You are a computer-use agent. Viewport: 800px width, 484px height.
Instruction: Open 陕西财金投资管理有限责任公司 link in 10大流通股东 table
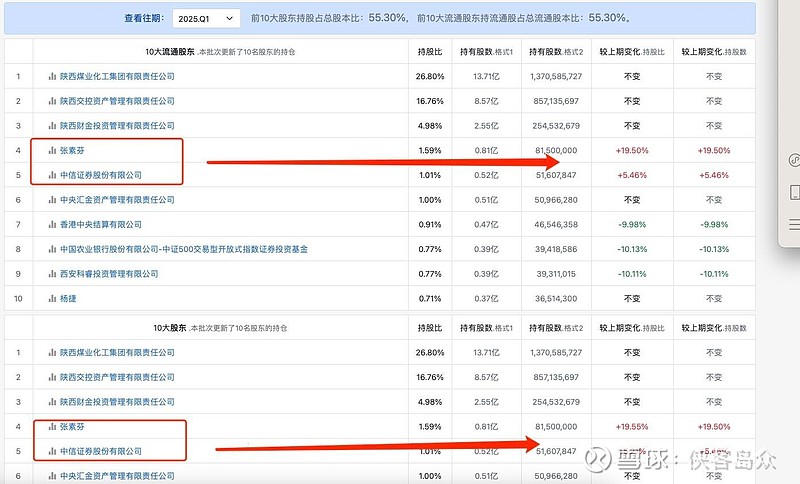coord(117,125)
